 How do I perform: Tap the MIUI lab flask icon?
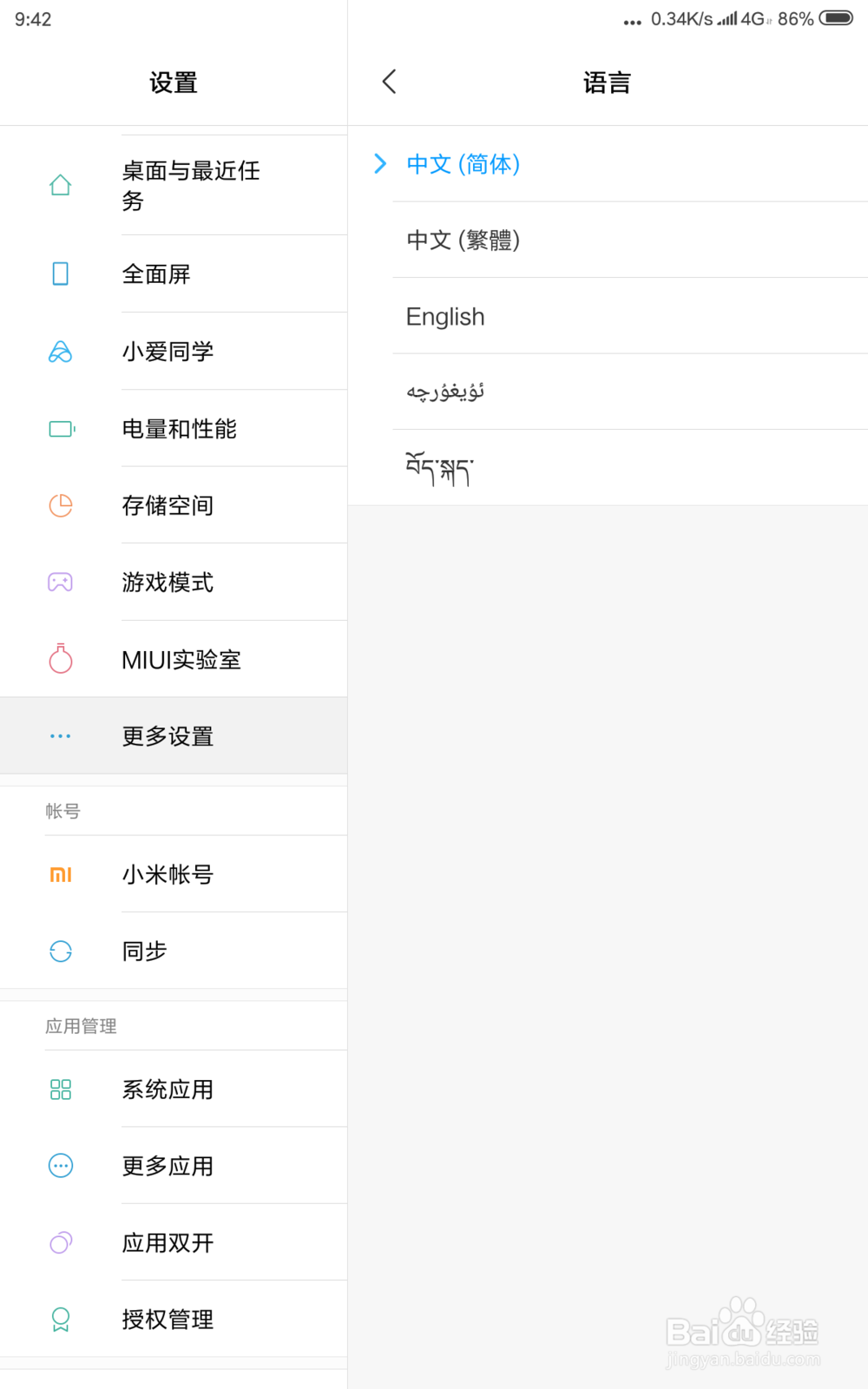(x=61, y=659)
